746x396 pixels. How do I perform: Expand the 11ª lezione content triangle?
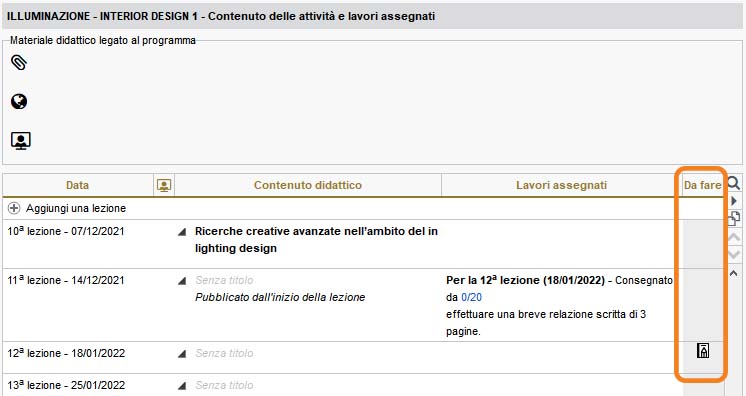click(182, 281)
